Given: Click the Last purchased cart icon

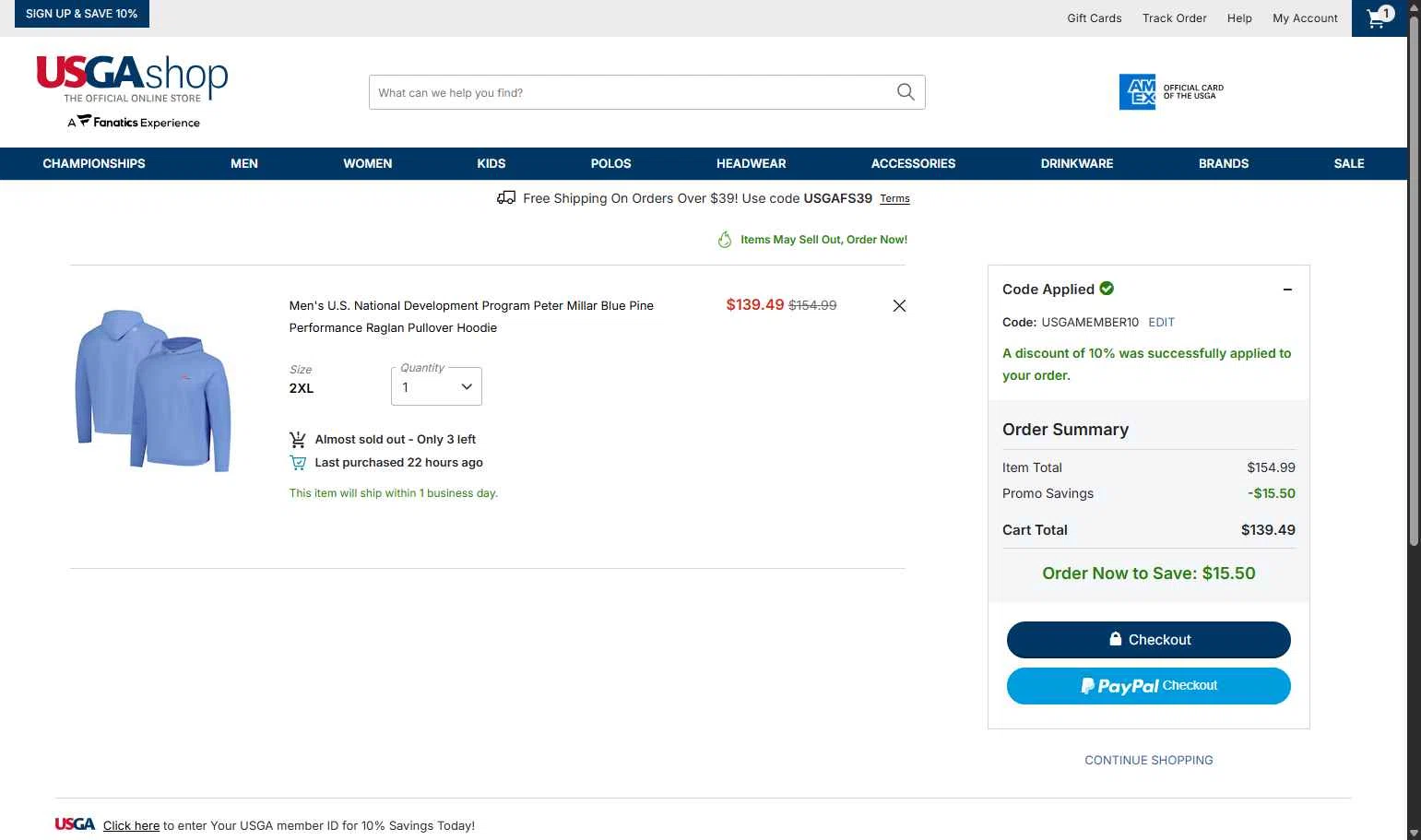Looking at the screenshot, I should pos(298,463).
